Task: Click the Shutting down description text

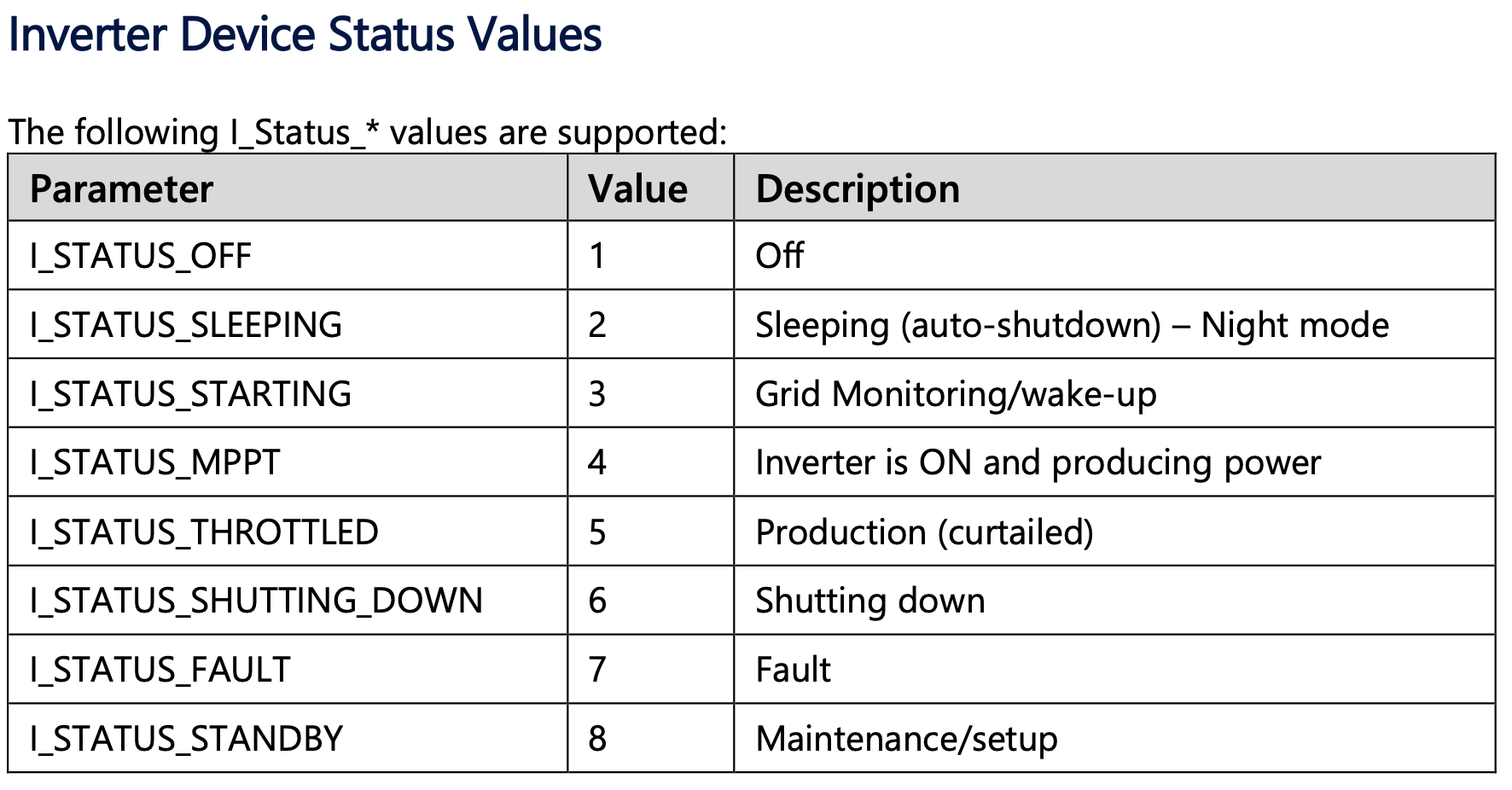Action: tap(870, 601)
